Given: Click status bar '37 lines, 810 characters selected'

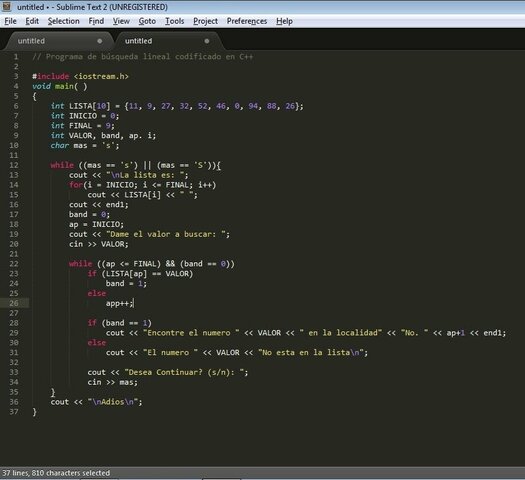Looking at the screenshot, I should pos(56,473).
